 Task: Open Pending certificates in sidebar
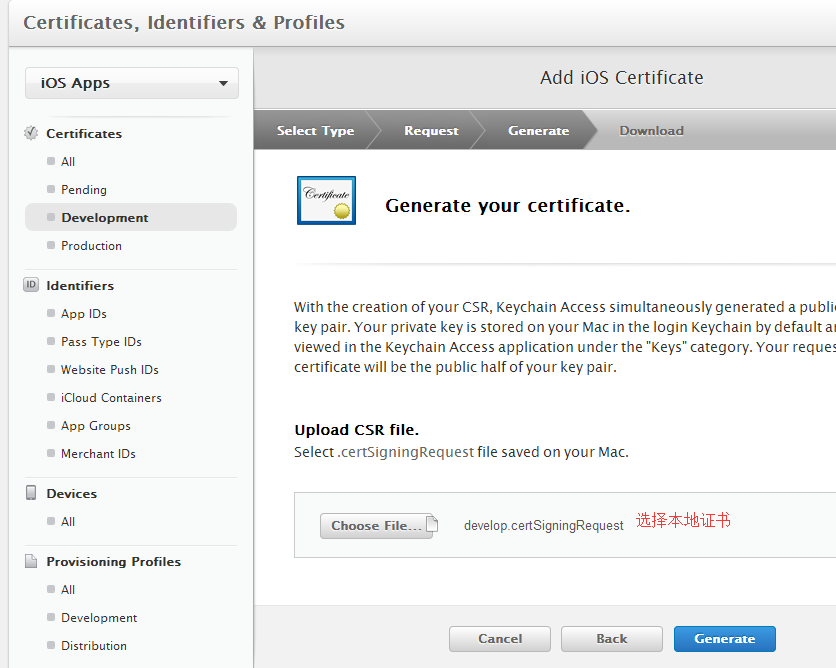pos(83,189)
